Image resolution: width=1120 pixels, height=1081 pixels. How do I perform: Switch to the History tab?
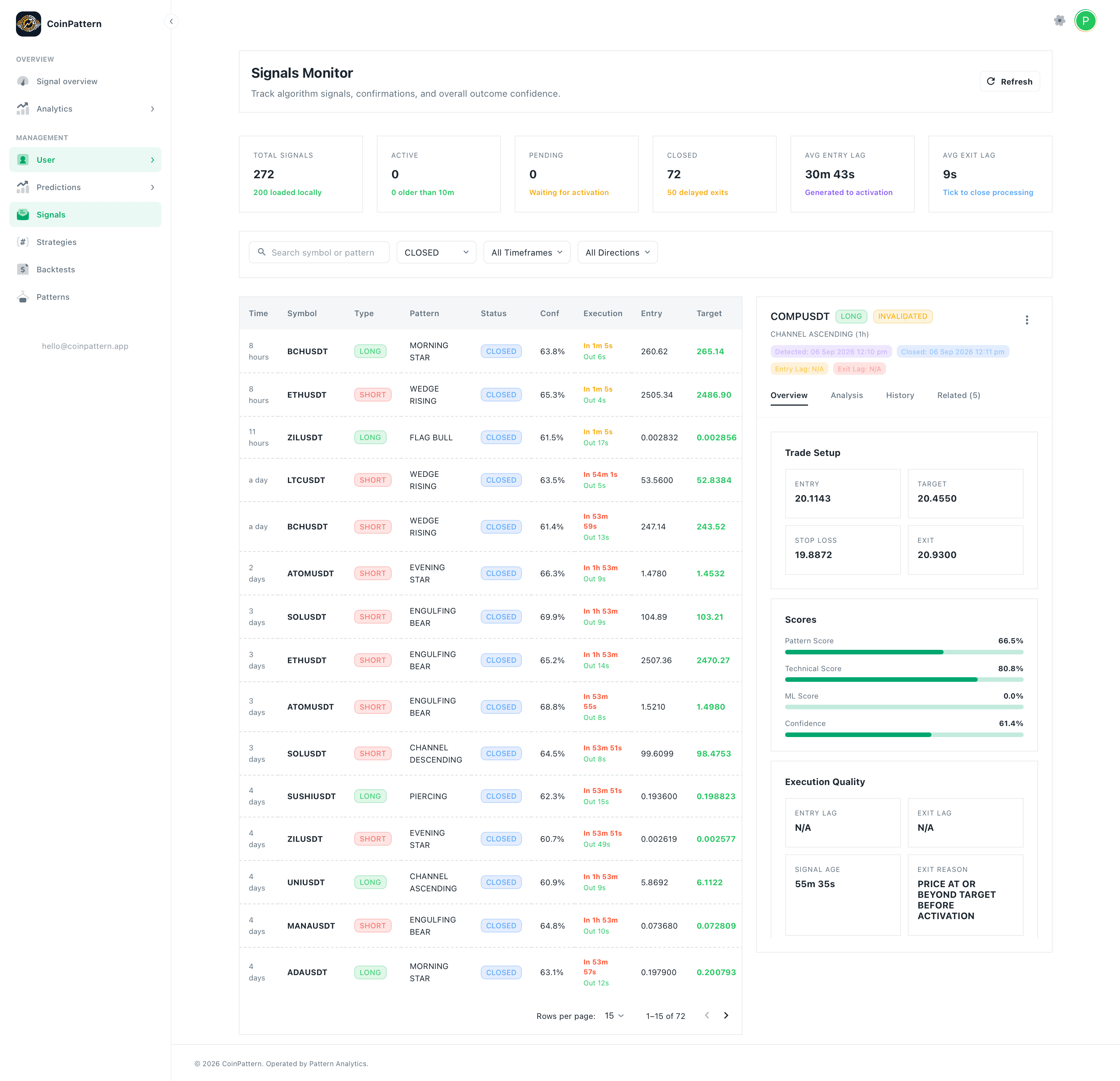tap(900, 395)
